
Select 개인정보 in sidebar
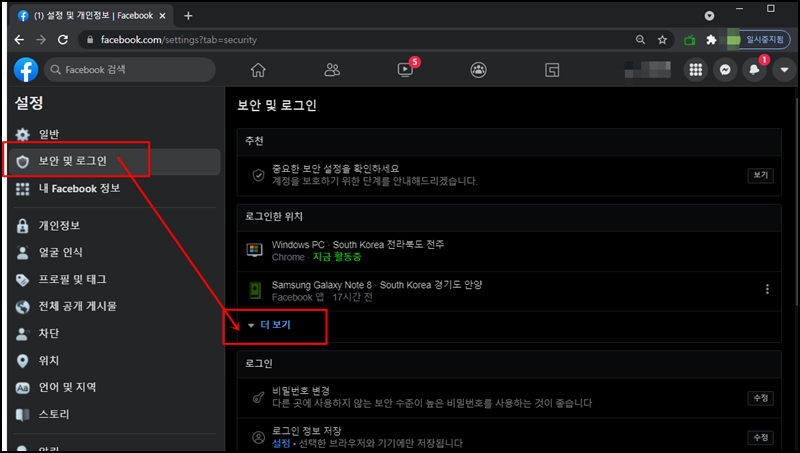point(114,225)
